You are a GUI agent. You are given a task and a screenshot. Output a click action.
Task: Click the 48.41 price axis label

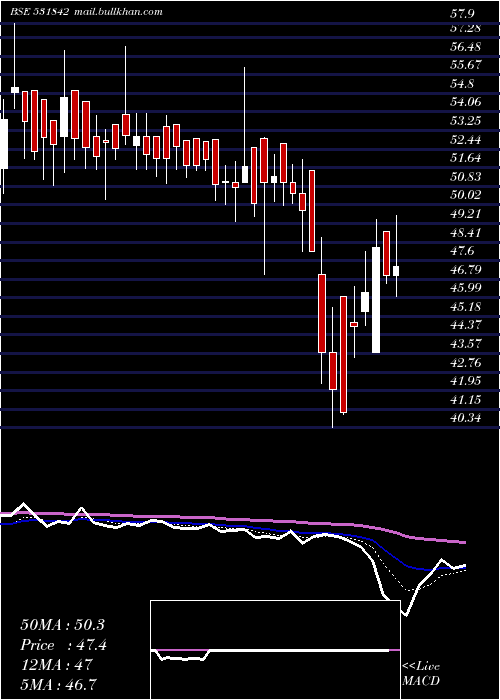coord(466,233)
